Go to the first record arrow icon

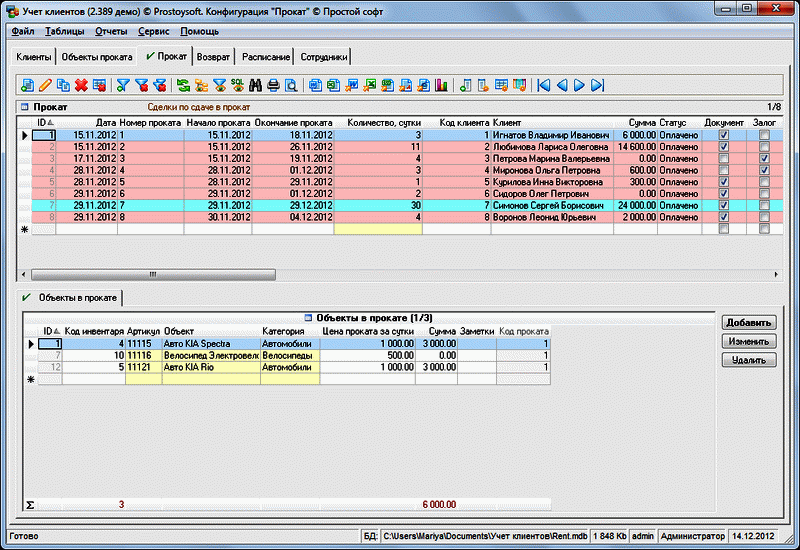[x=544, y=85]
